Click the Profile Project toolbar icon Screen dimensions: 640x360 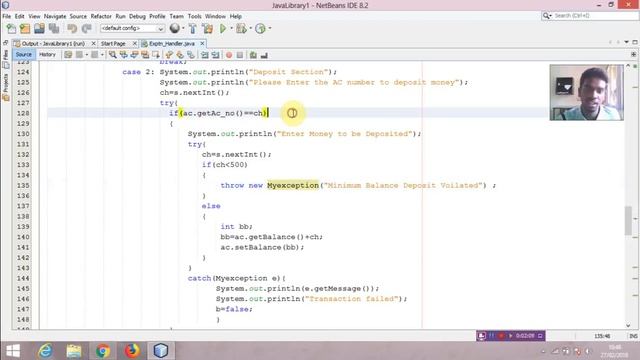point(260,29)
